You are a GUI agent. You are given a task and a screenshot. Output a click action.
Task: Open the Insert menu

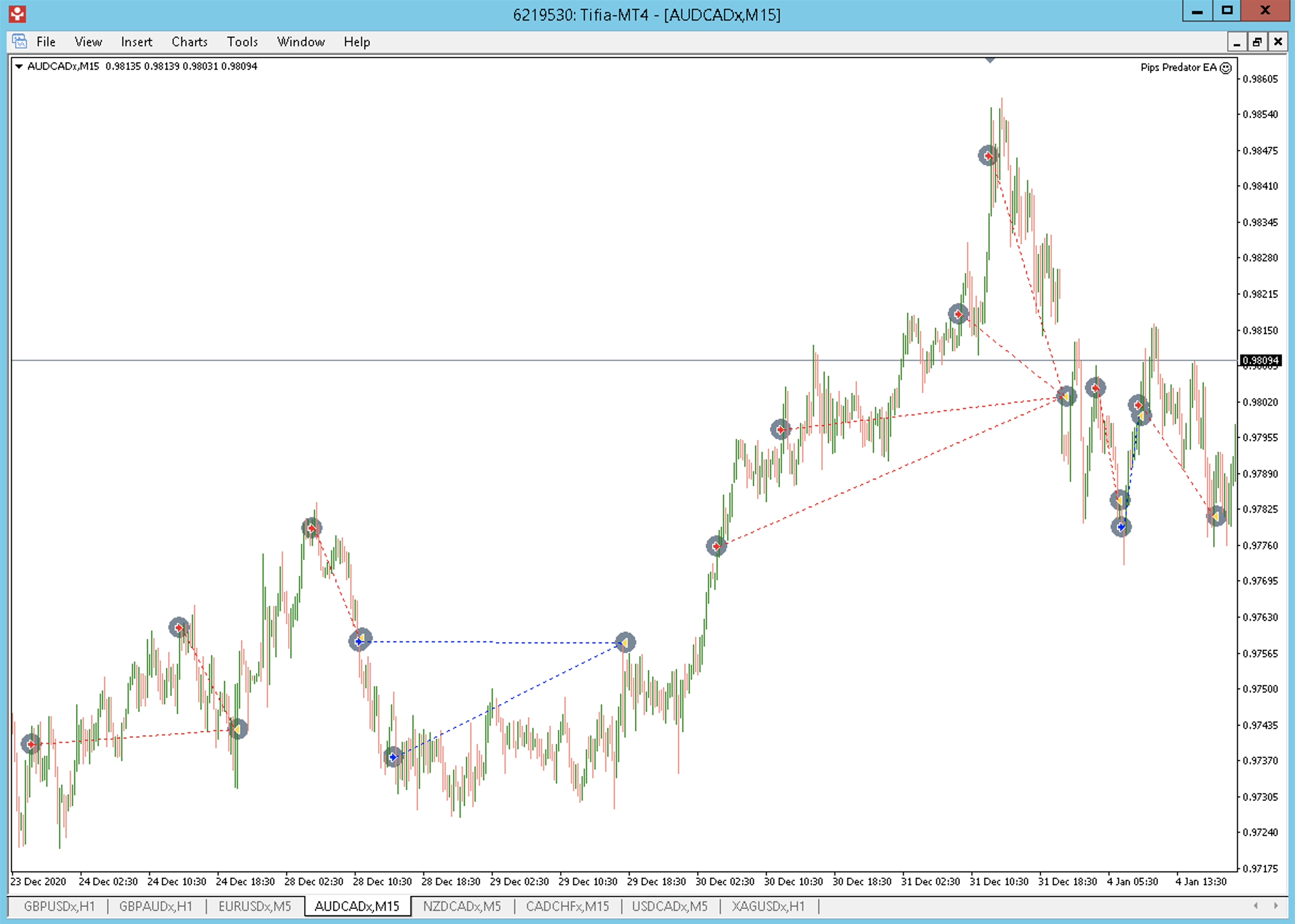point(137,42)
